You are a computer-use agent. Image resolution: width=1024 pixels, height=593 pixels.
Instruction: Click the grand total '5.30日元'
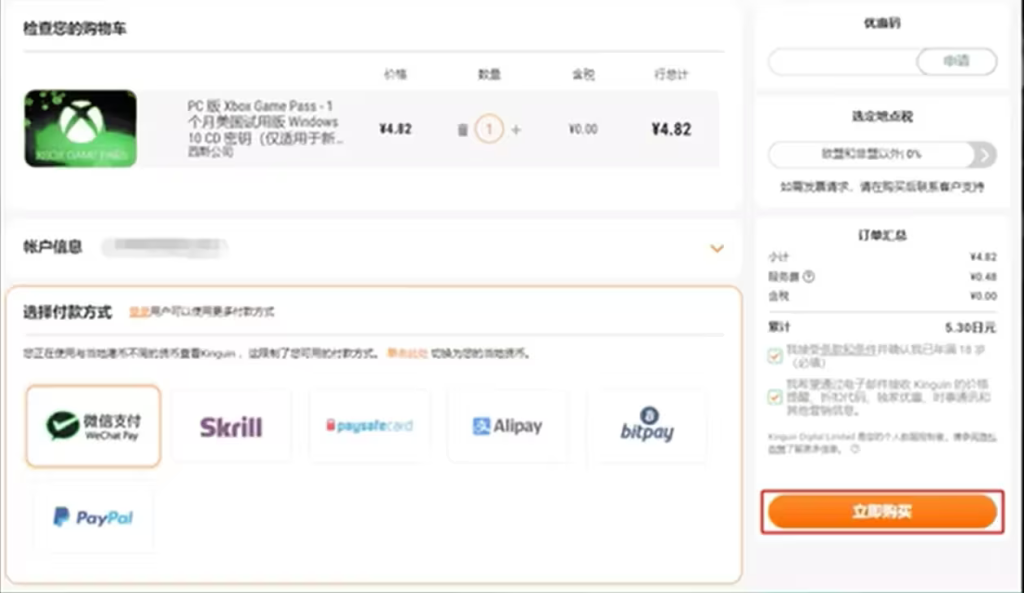pyautogui.click(x=970, y=327)
